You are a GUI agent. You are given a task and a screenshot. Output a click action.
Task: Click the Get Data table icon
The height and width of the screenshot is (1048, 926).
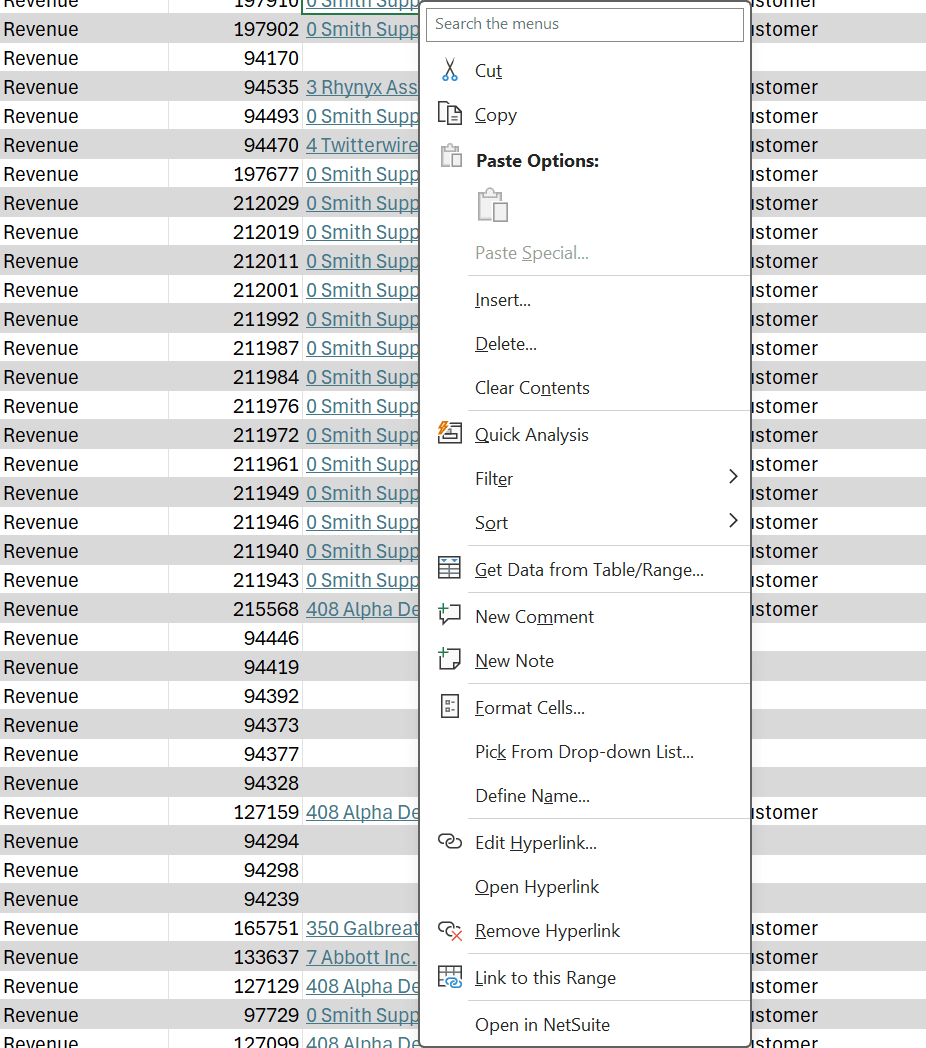point(449,568)
